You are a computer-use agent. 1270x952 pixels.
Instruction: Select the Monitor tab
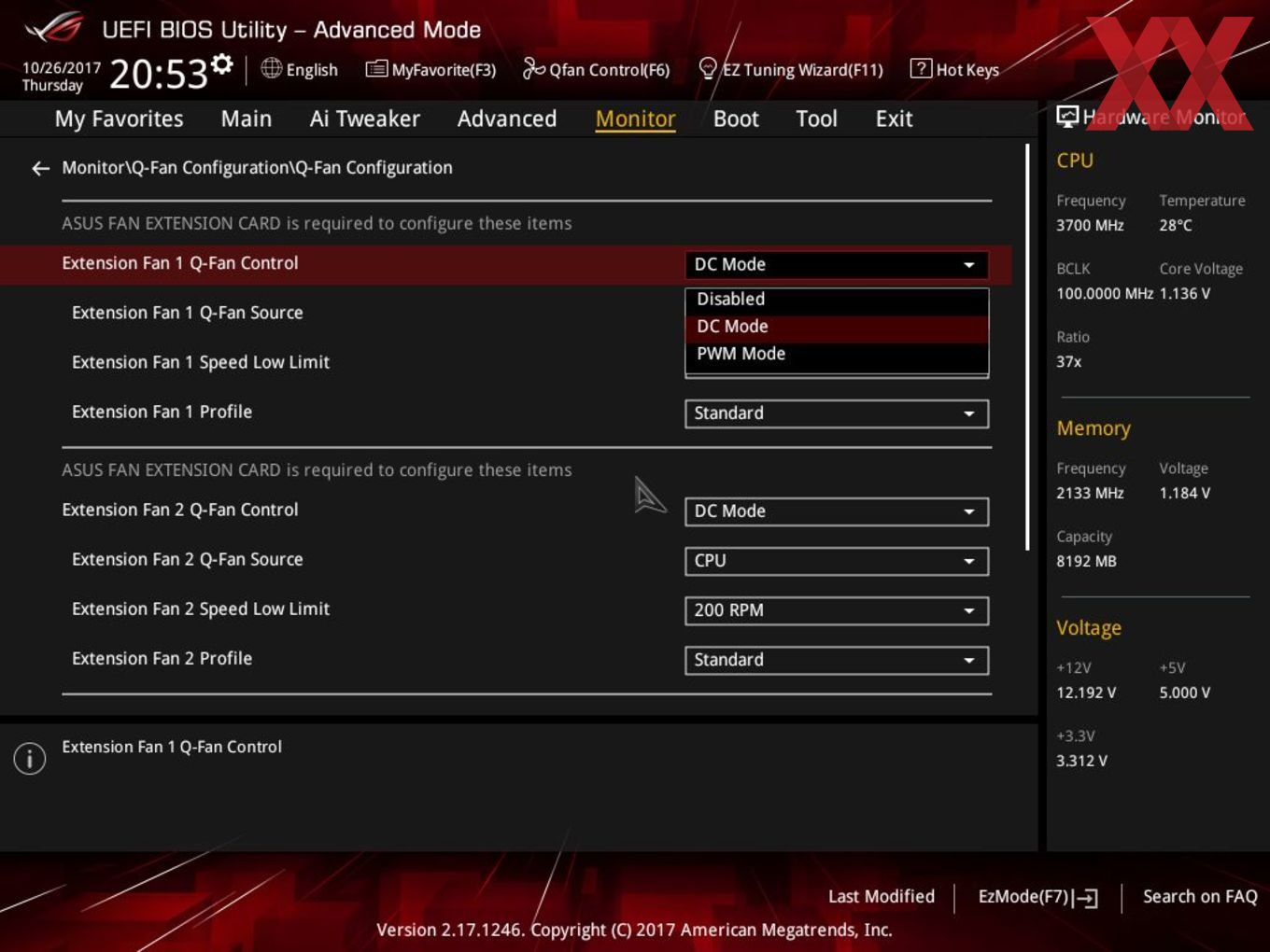[x=635, y=119]
